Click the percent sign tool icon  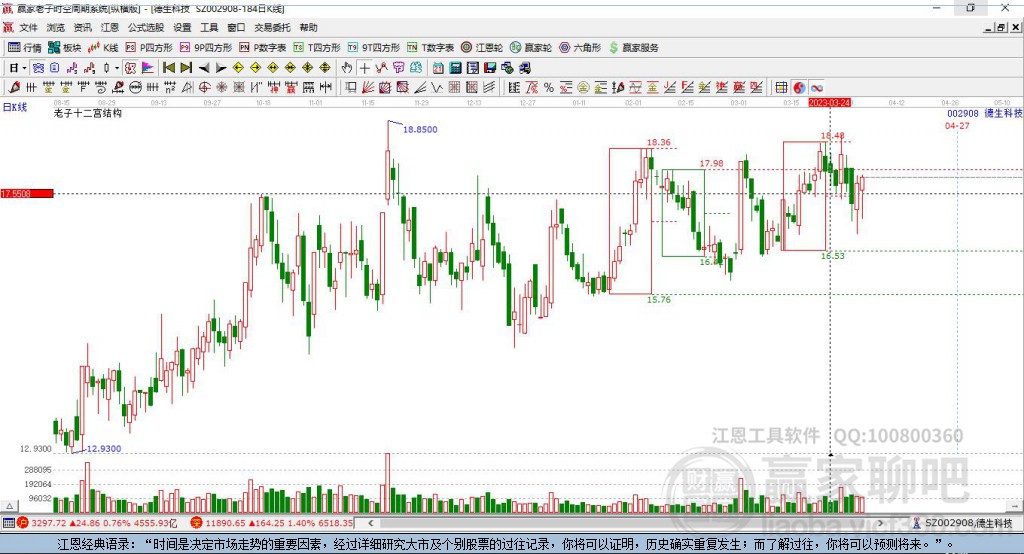(548, 87)
